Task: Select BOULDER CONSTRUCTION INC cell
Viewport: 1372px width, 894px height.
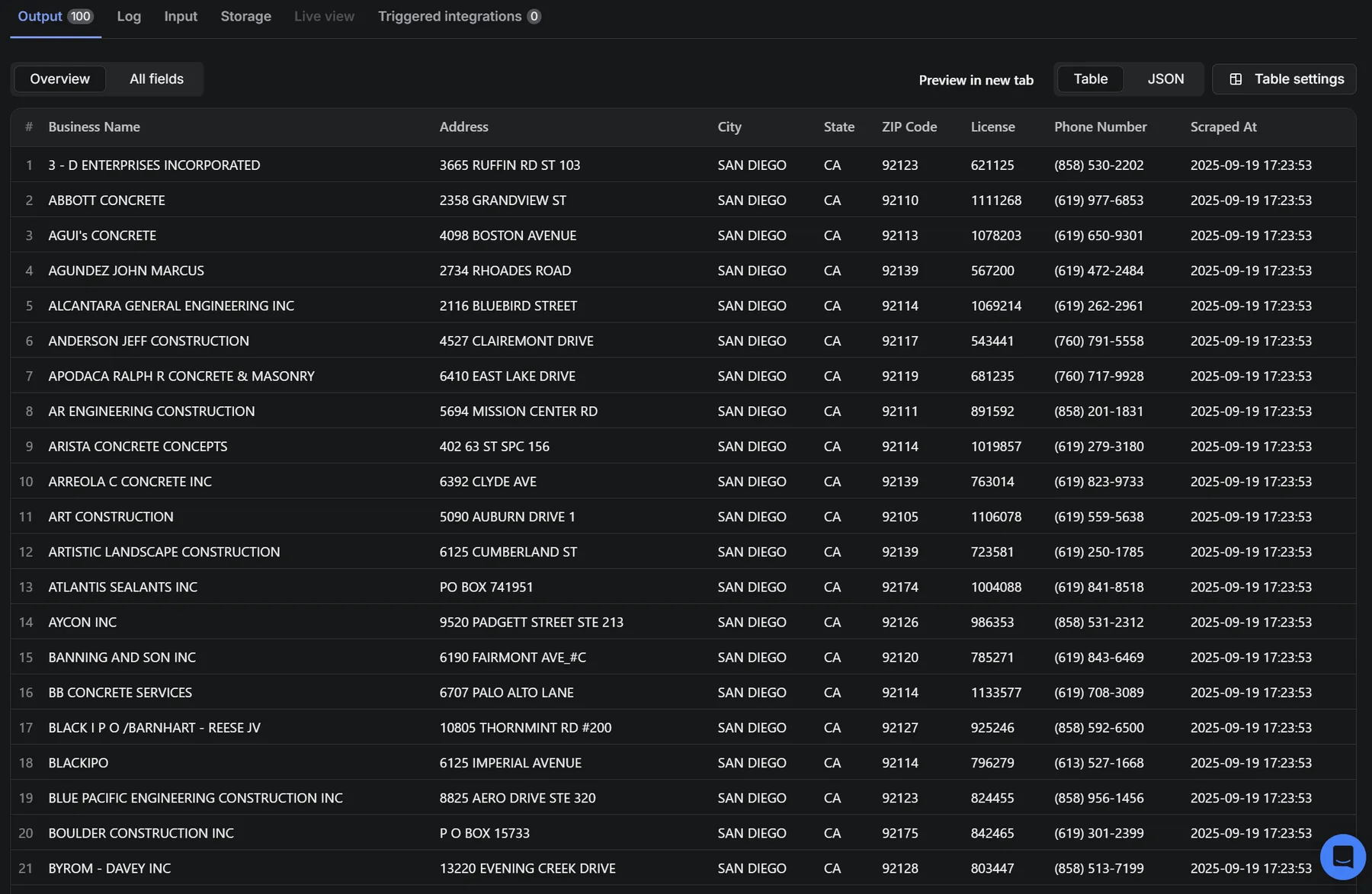Action: point(141,833)
